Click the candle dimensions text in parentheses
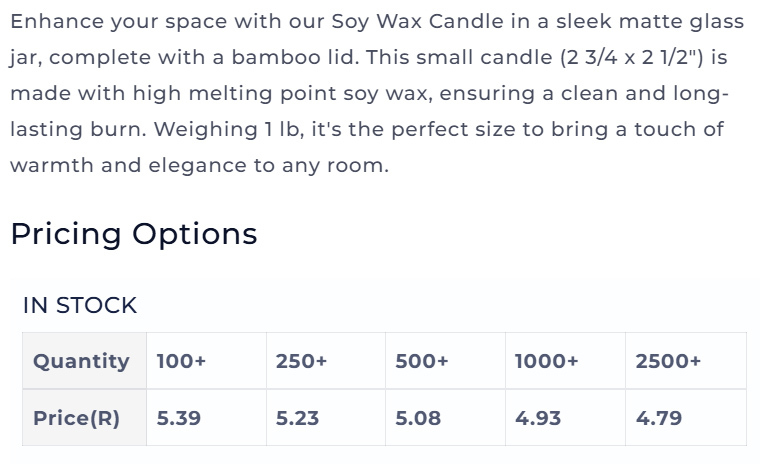The height and width of the screenshot is (464, 764). [x=632, y=58]
